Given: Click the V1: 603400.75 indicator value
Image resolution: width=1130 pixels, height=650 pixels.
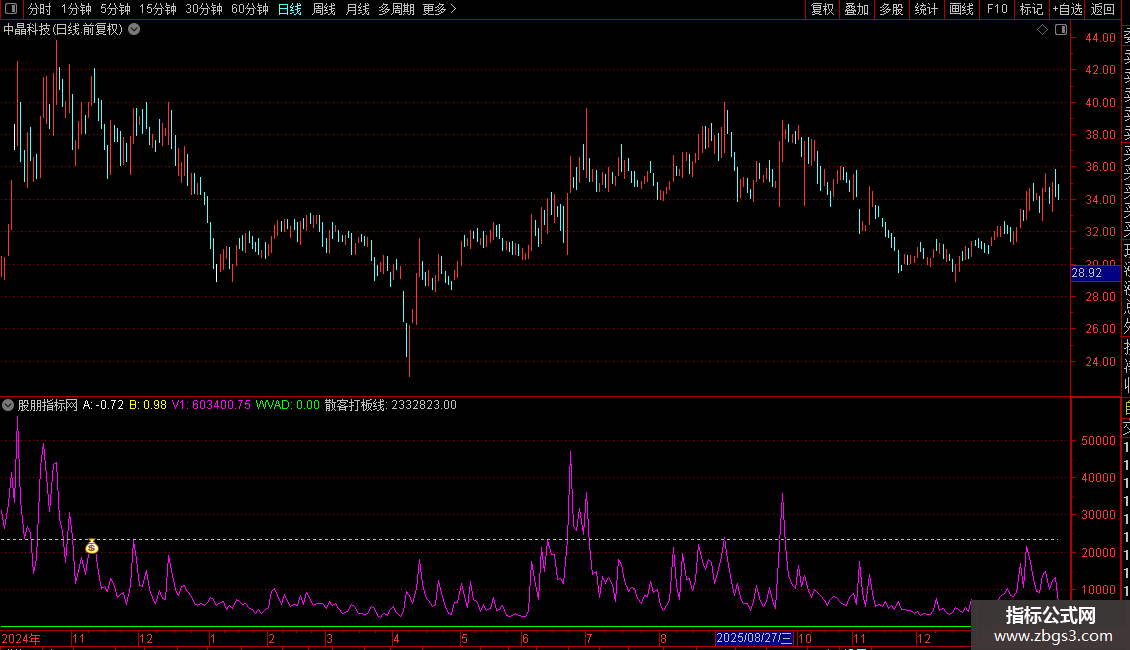Looking at the screenshot, I should pos(211,405).
